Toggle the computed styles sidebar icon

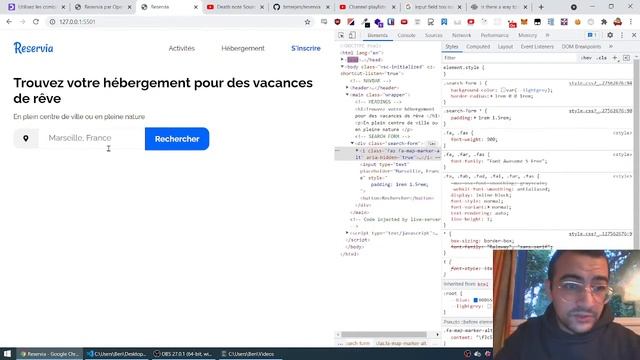coord(627,58)
